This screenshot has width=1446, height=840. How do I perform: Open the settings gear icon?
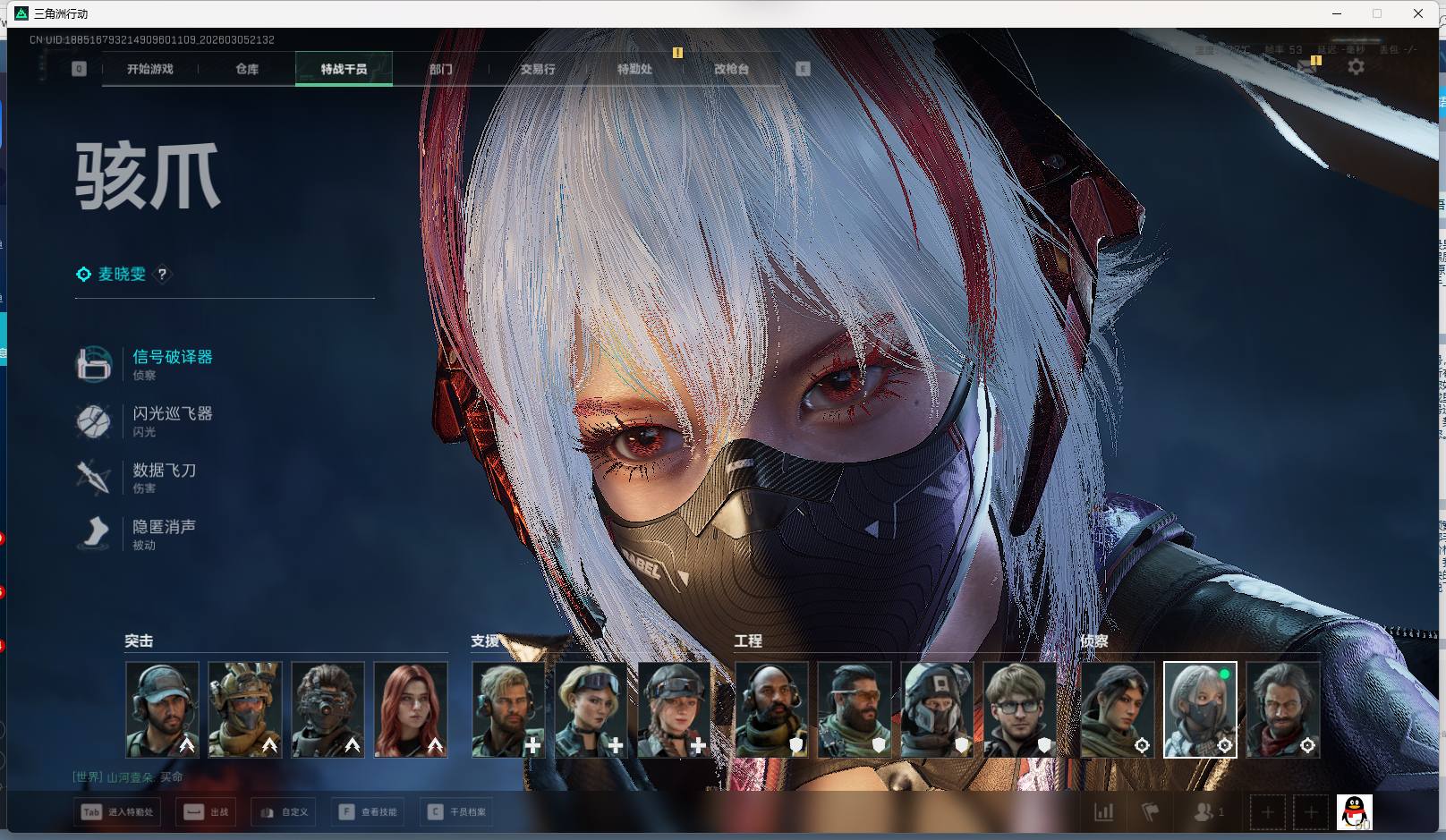click(1357, 67)
